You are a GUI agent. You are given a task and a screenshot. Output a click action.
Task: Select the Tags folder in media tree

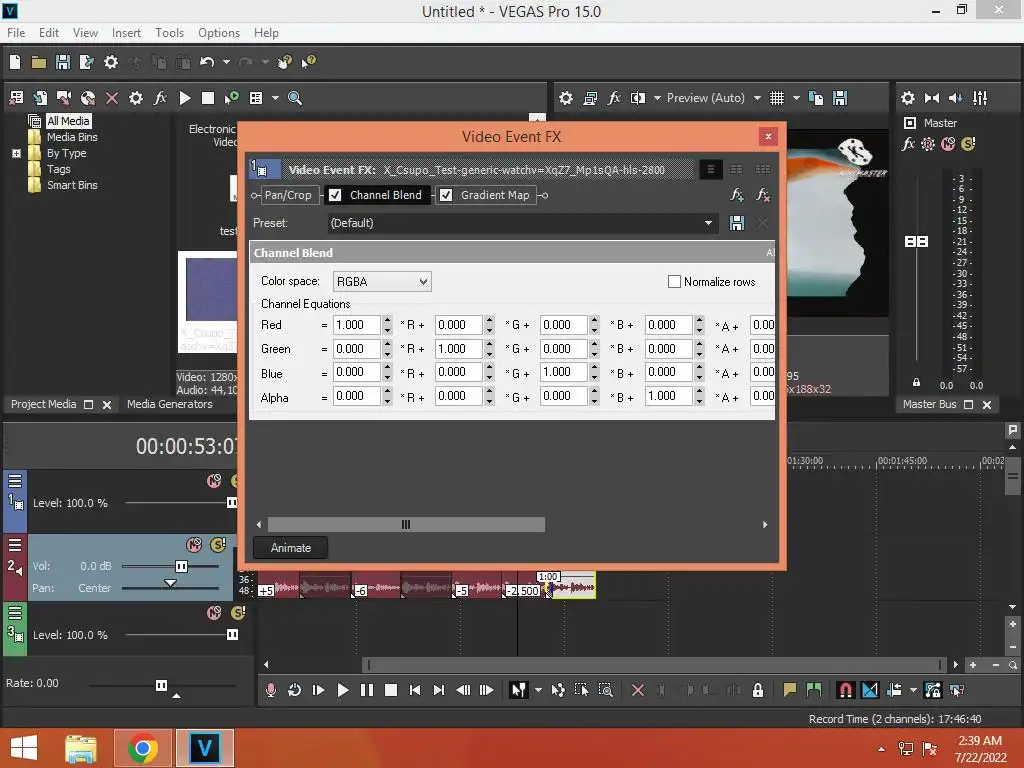pyautogui.click(x=58, y=169)
